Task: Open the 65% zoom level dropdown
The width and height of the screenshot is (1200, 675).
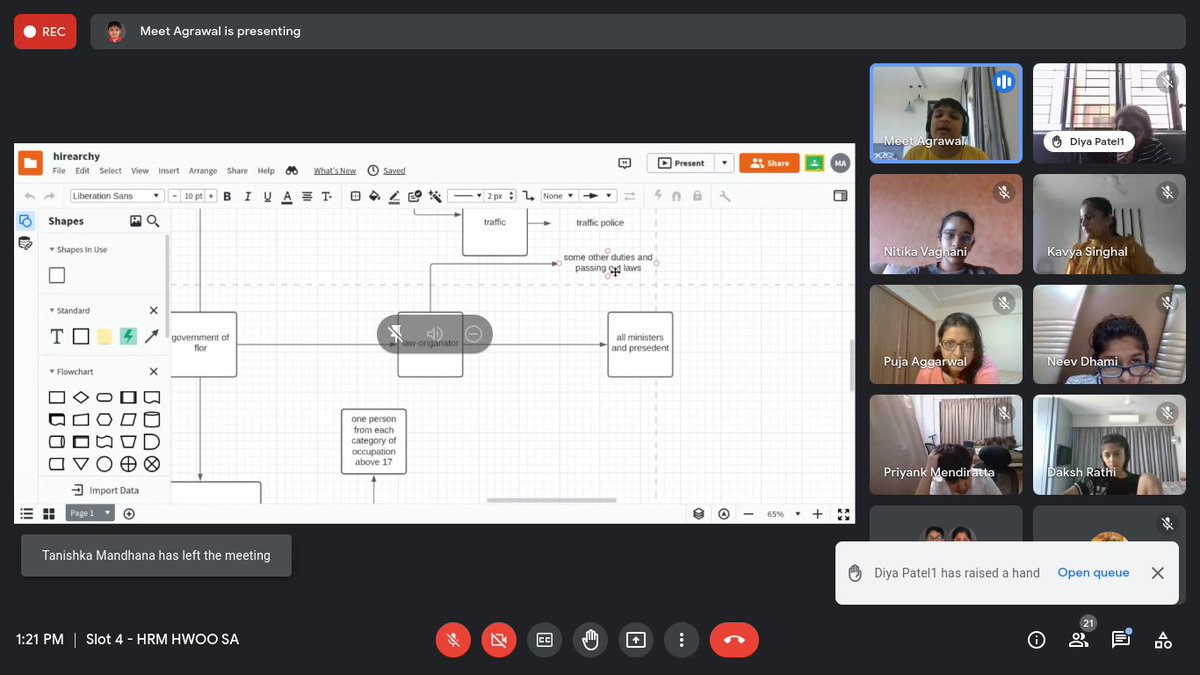Action: (784, 514)
